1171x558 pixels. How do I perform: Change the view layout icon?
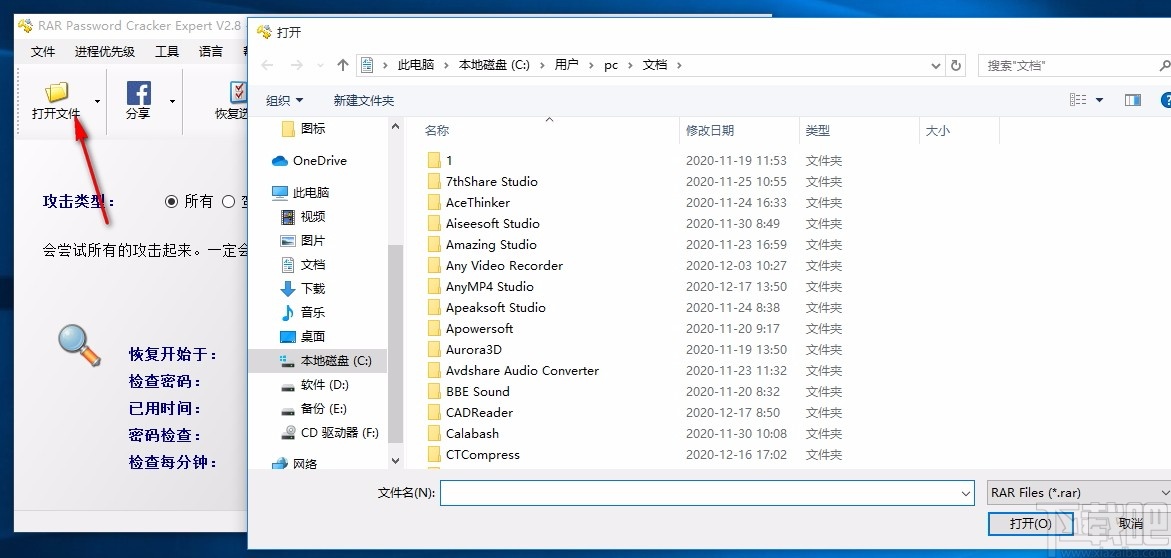coord(1078,99)
